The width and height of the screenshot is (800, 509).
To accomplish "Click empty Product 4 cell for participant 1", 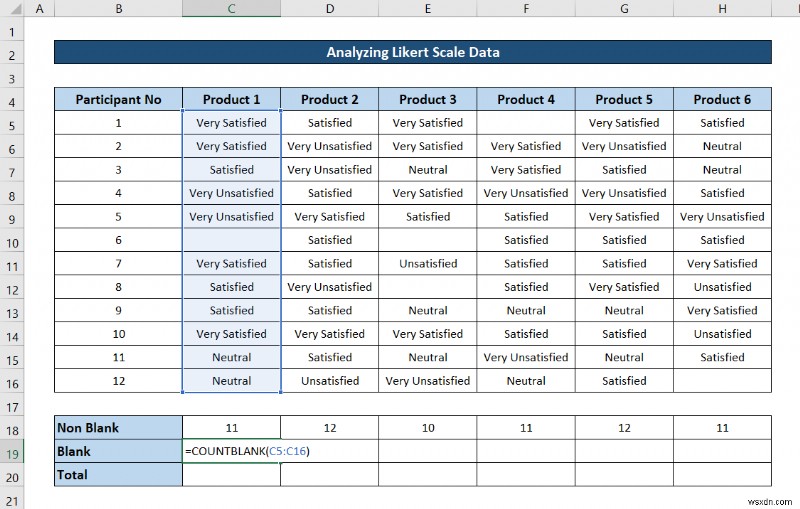I will [x=526, y=122].
